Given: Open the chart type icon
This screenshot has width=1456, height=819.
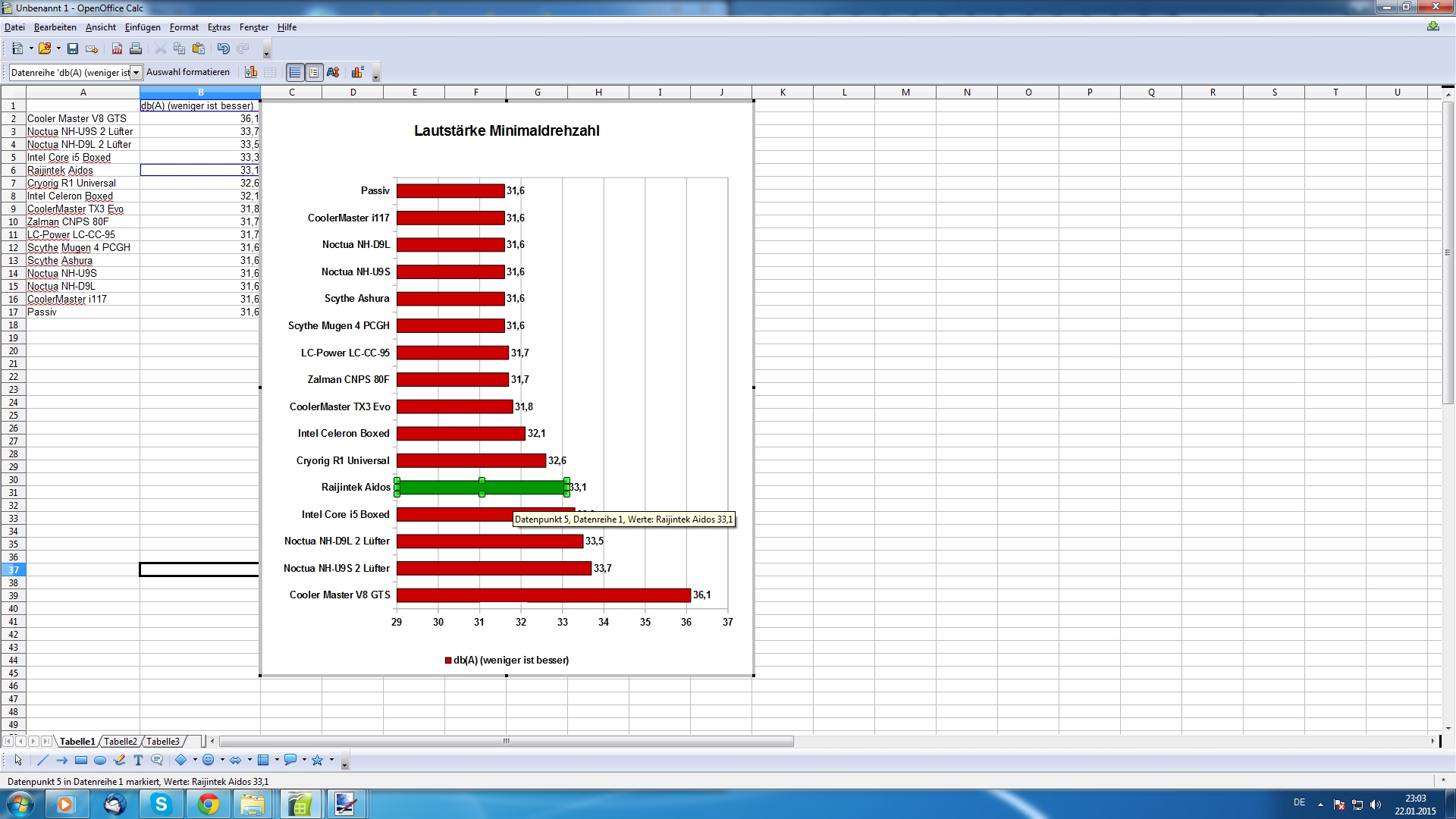Looking at the screenshot, I should 251,72.
